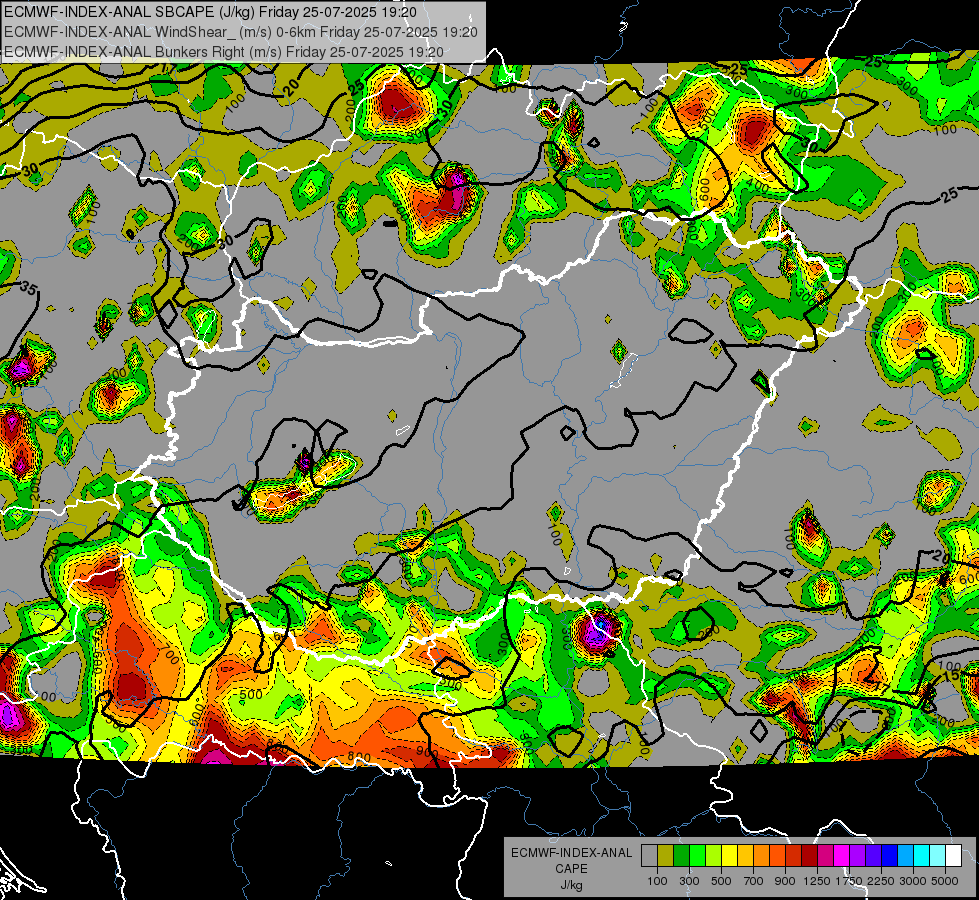
Task: Pick the bright green swatch above 300
Action: [x=697, y=856]
